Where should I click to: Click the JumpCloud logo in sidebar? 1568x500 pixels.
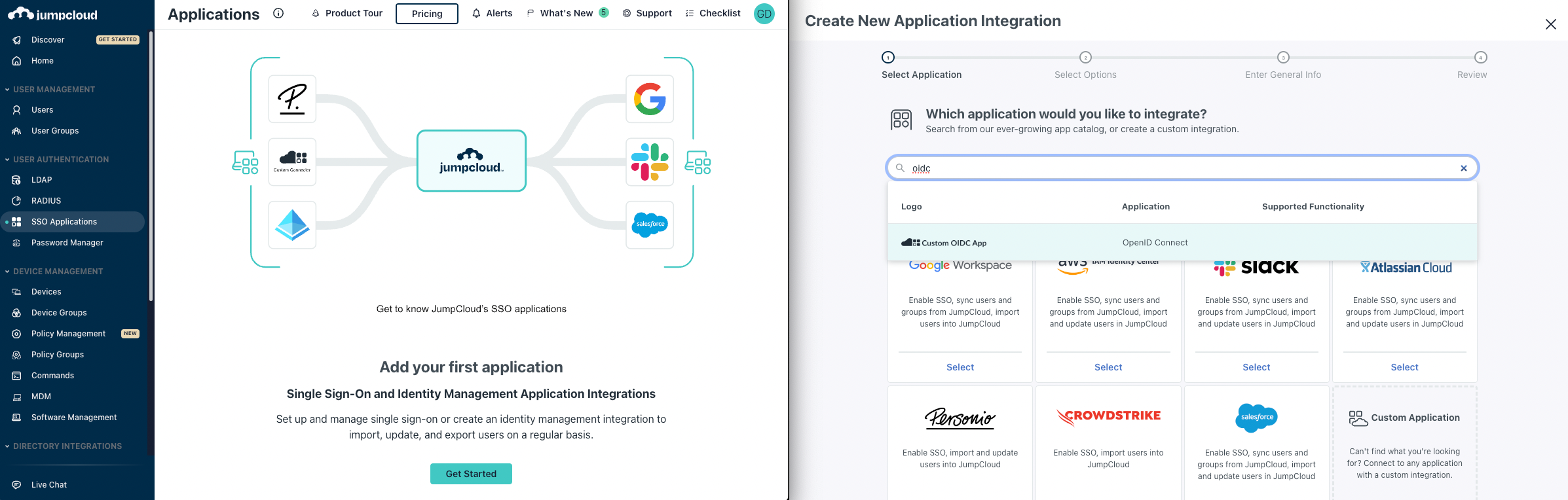(52, 14)
